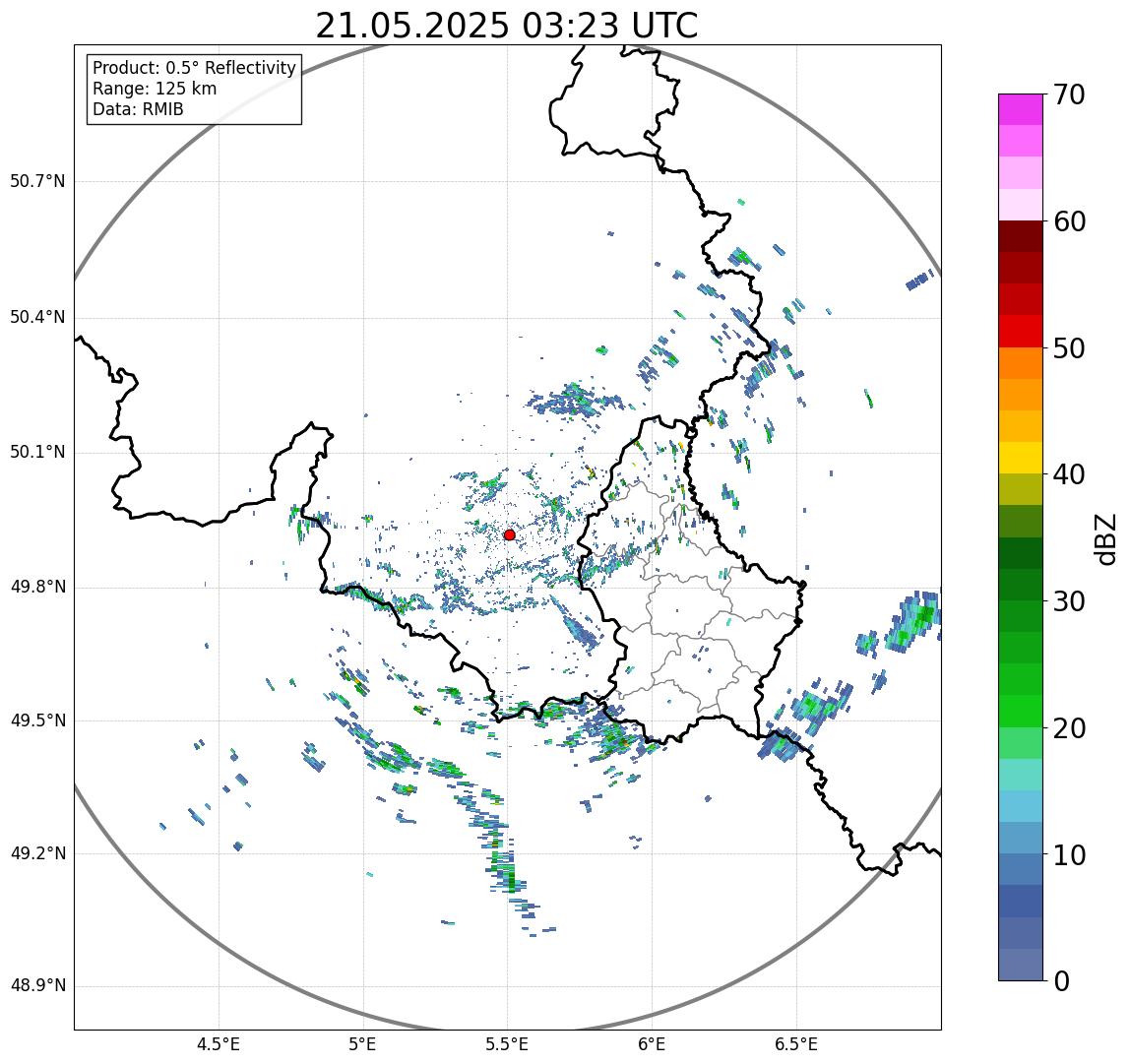The image size is (1130, 1064).
Task: Click the 49.5°N latitude label
Action: [36, 720]
